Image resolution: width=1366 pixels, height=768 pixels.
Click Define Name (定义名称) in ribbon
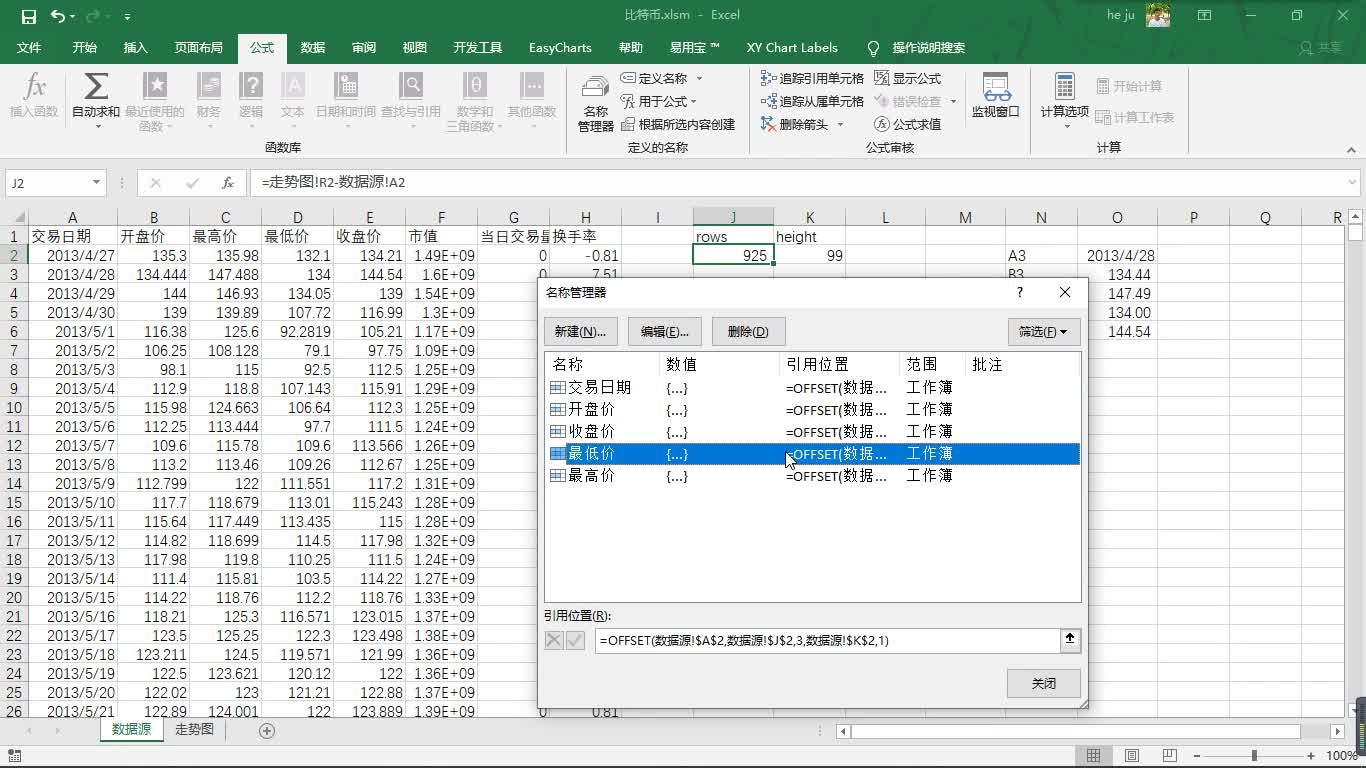(661, 78)
